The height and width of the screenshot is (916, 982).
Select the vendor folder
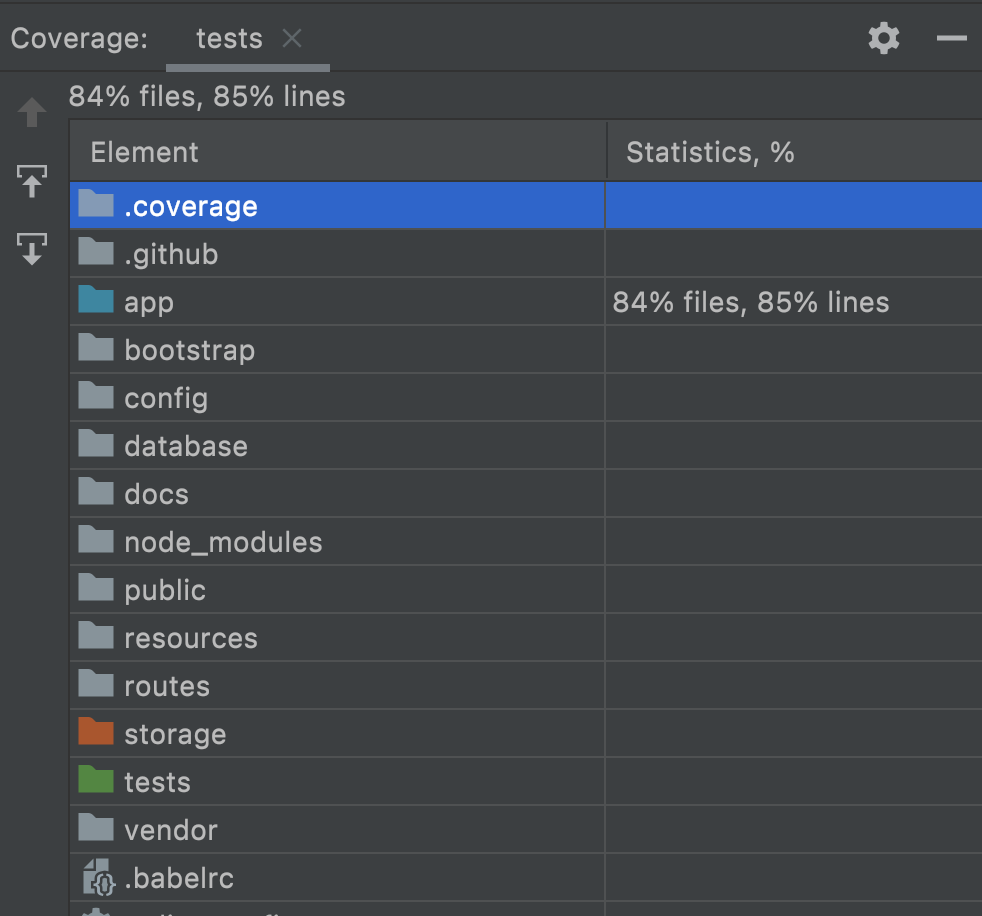170,830
